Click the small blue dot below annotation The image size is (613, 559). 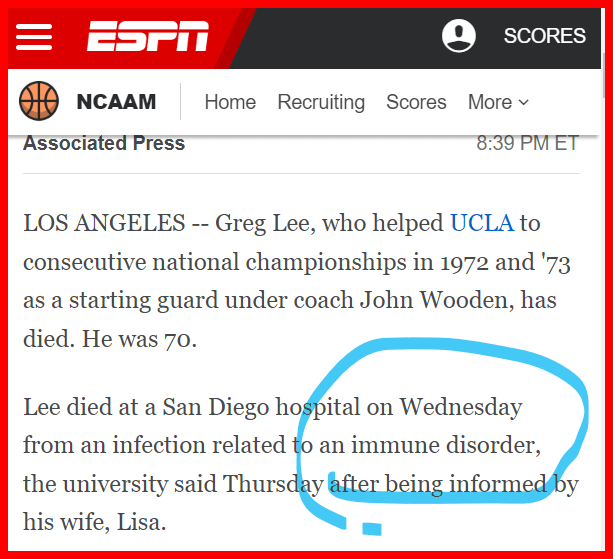[x=371, y=528]
